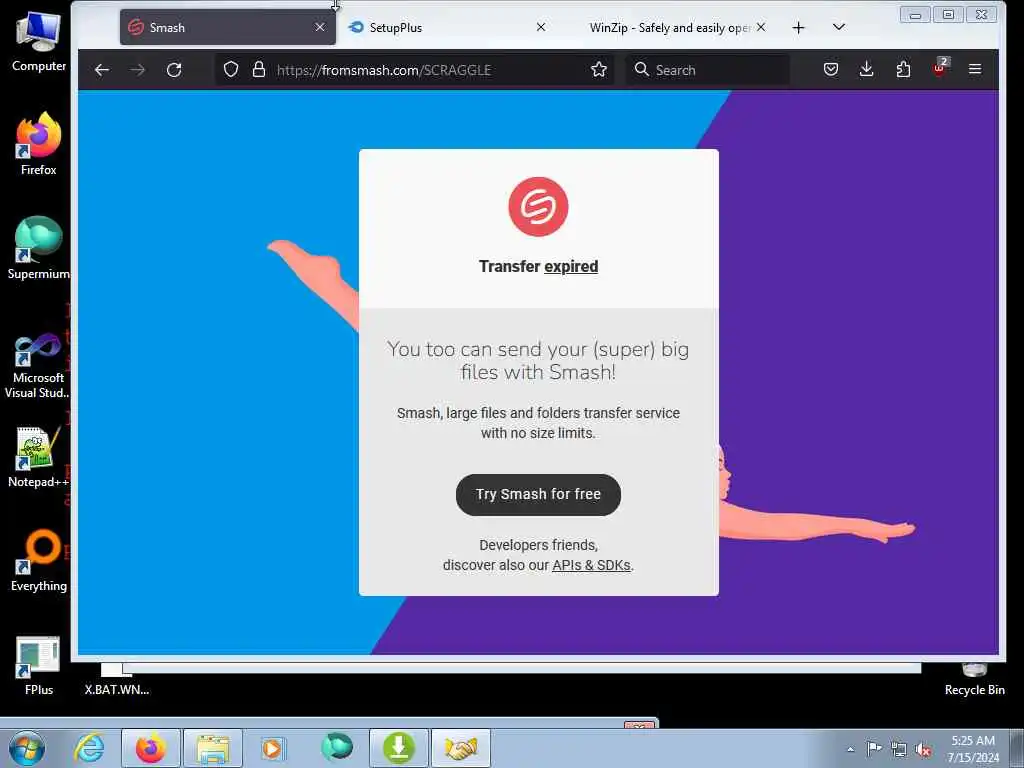Viewport: 1024px width, 768px height.
Task: Open Windows Explorer folder on taskbar
Action: tap(213, 748)
